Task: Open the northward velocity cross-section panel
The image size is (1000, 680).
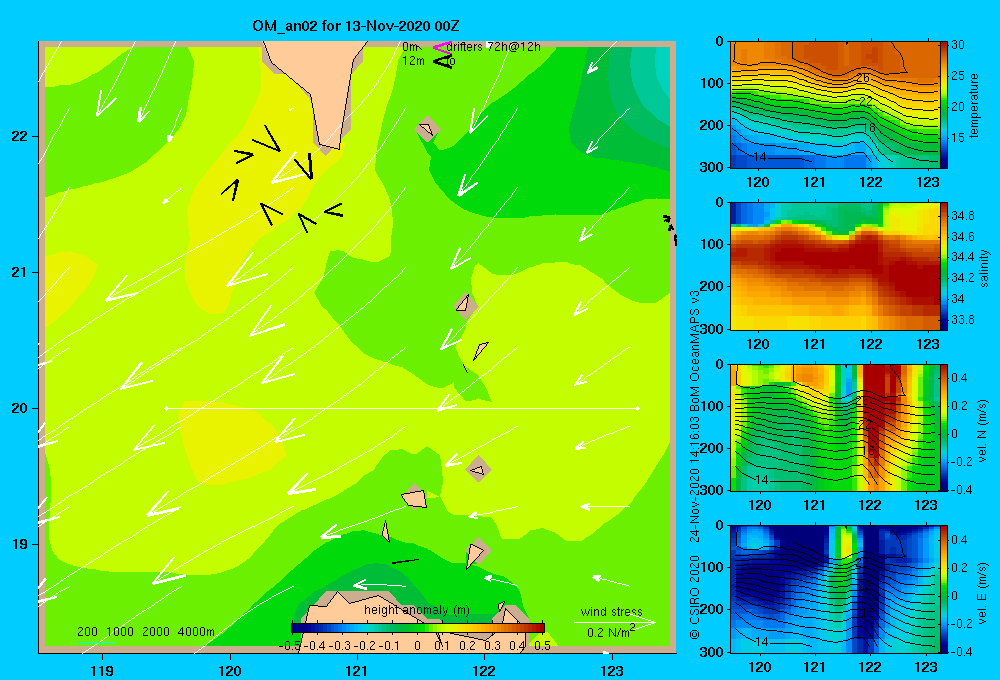Action: click(x=835, y=428)
